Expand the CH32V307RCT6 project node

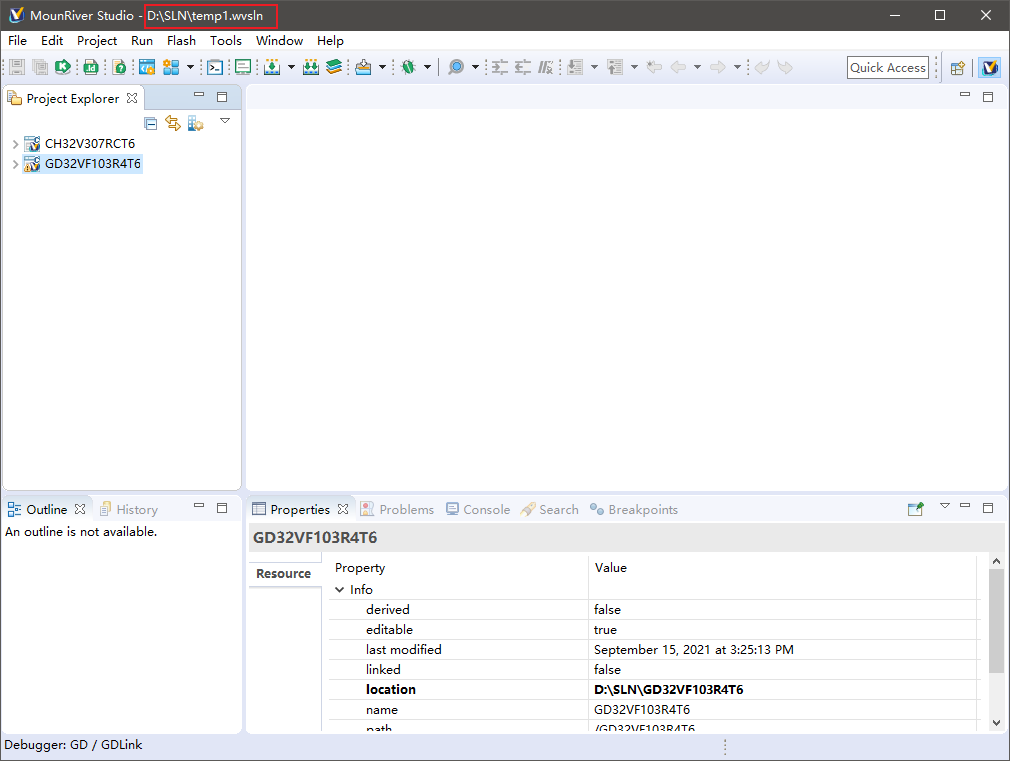tap(15, 144)
